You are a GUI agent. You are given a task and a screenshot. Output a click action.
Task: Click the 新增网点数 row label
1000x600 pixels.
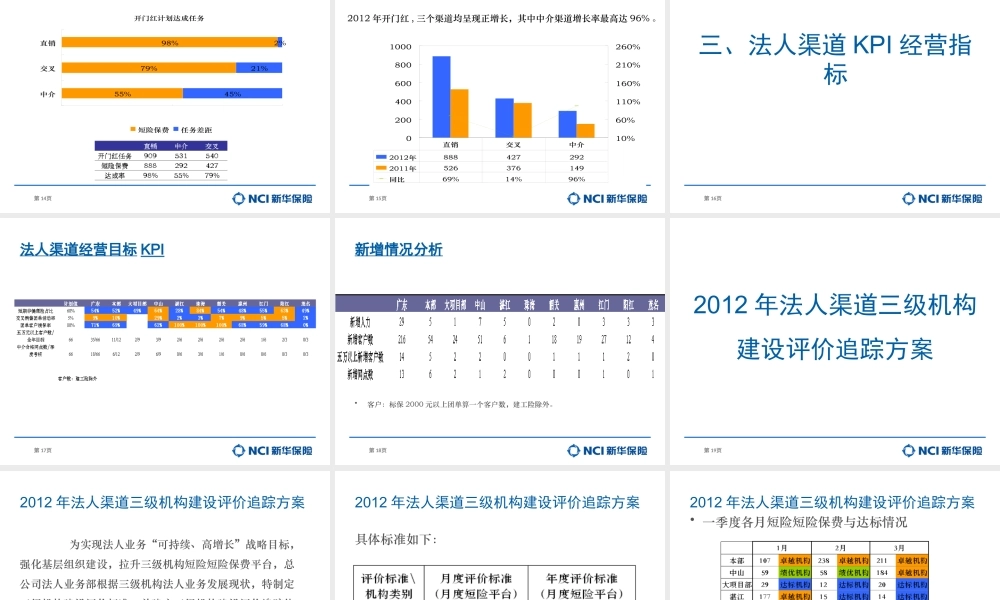pos(360,374)
